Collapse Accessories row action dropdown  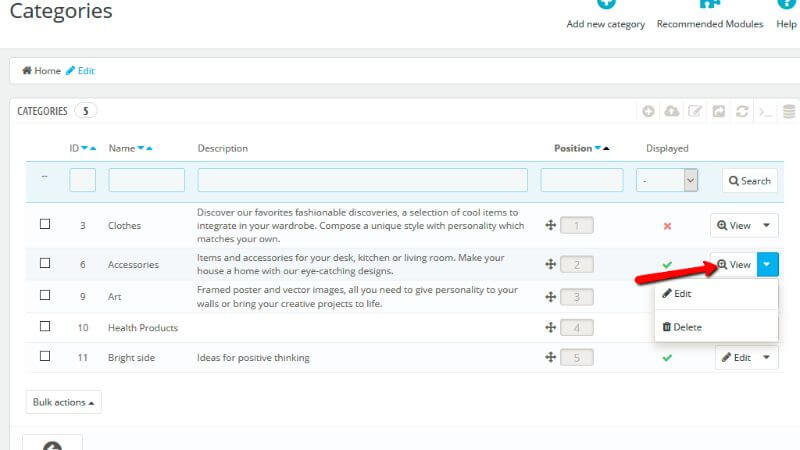point(767,264)
